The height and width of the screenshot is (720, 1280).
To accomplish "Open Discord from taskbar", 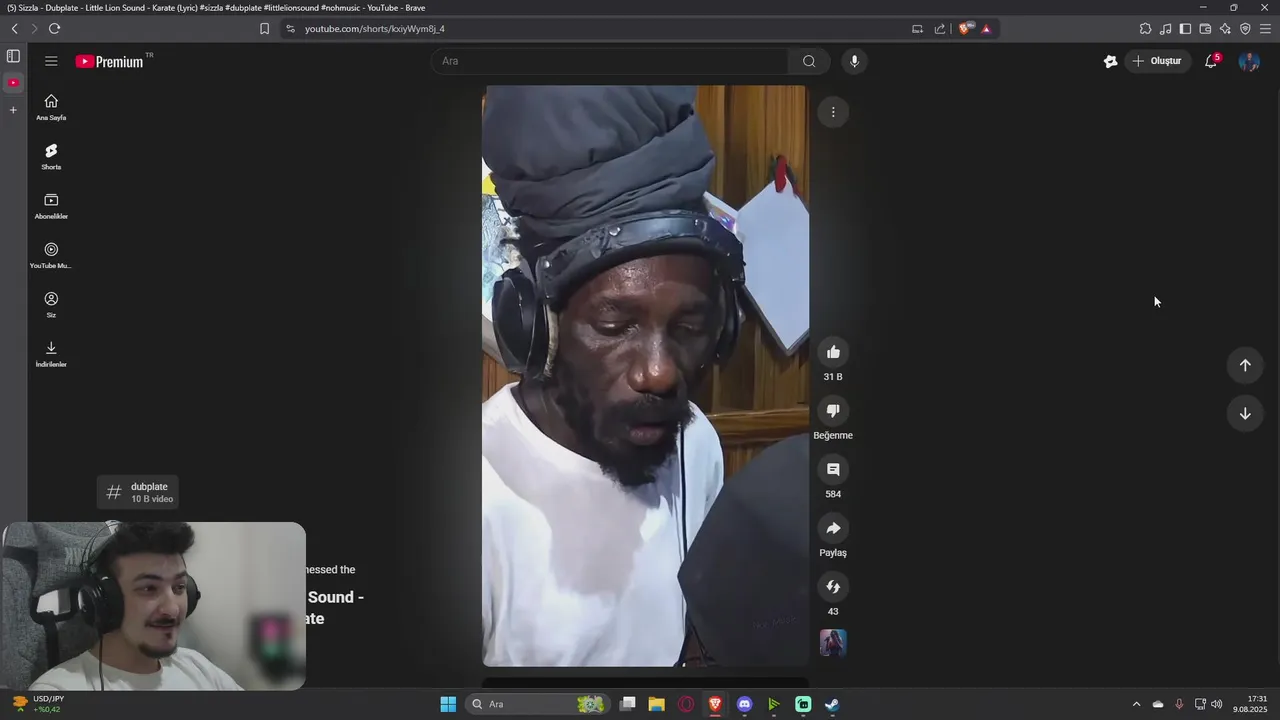I will (744, 704).
